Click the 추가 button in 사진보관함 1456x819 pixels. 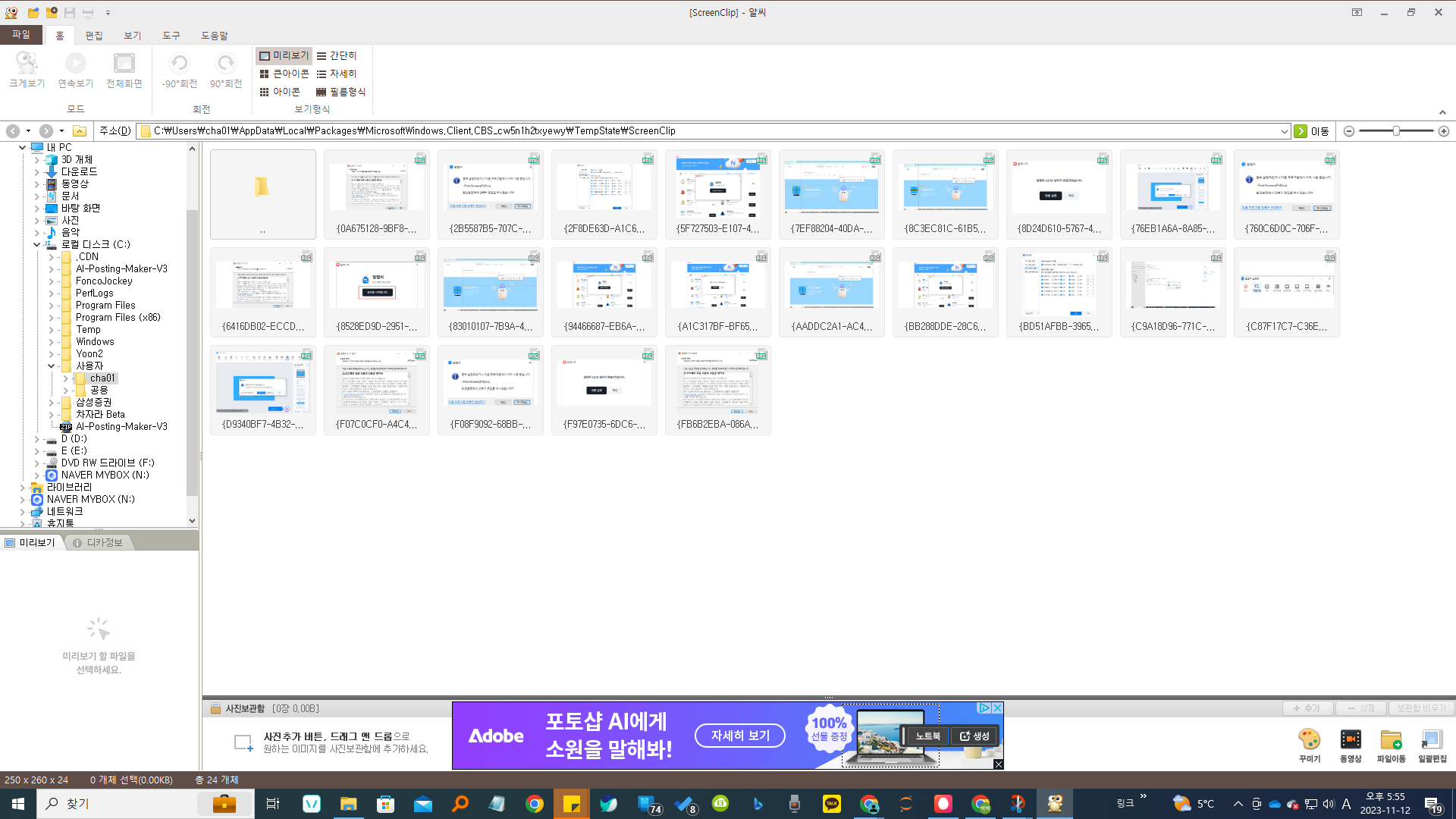coord(1308,708)
